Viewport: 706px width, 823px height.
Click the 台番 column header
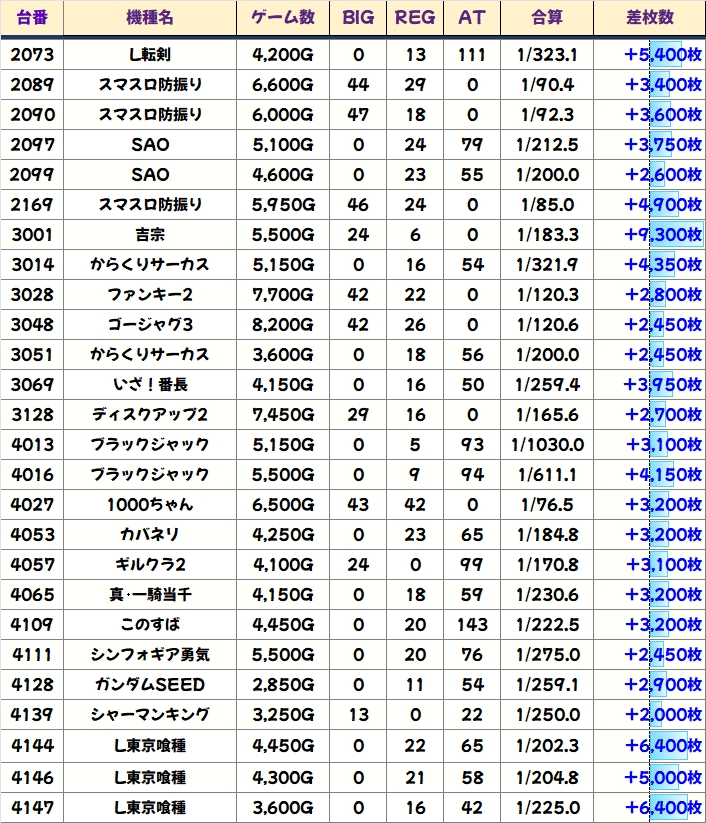(32, 18)
